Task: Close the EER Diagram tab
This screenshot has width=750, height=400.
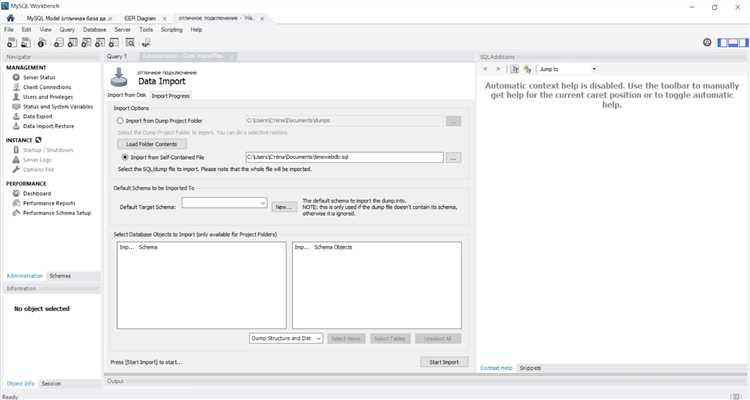Action: pyautogui.click(x=165, y=19)
